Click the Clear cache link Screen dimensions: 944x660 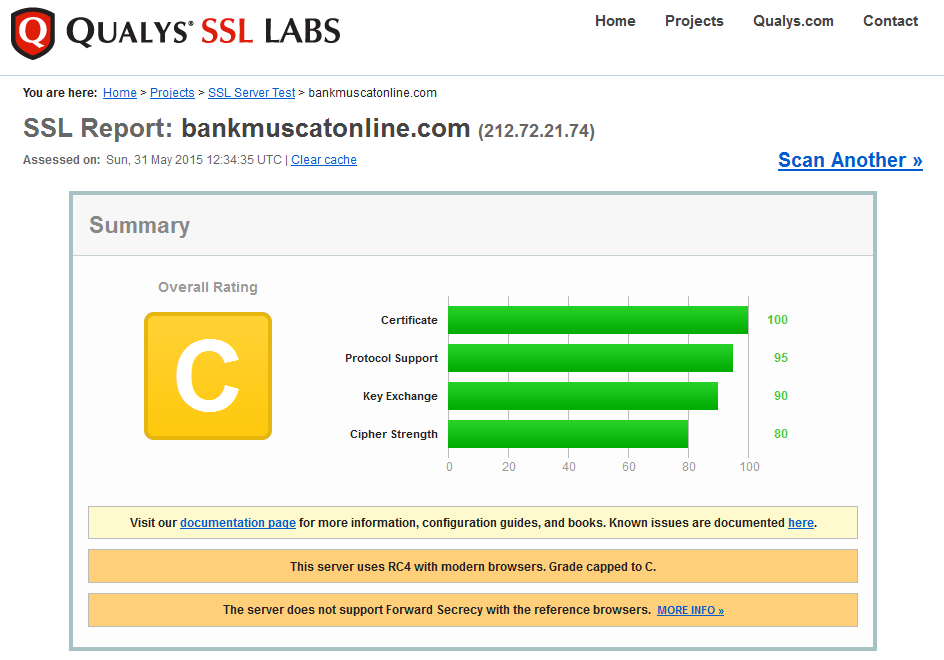324,160
